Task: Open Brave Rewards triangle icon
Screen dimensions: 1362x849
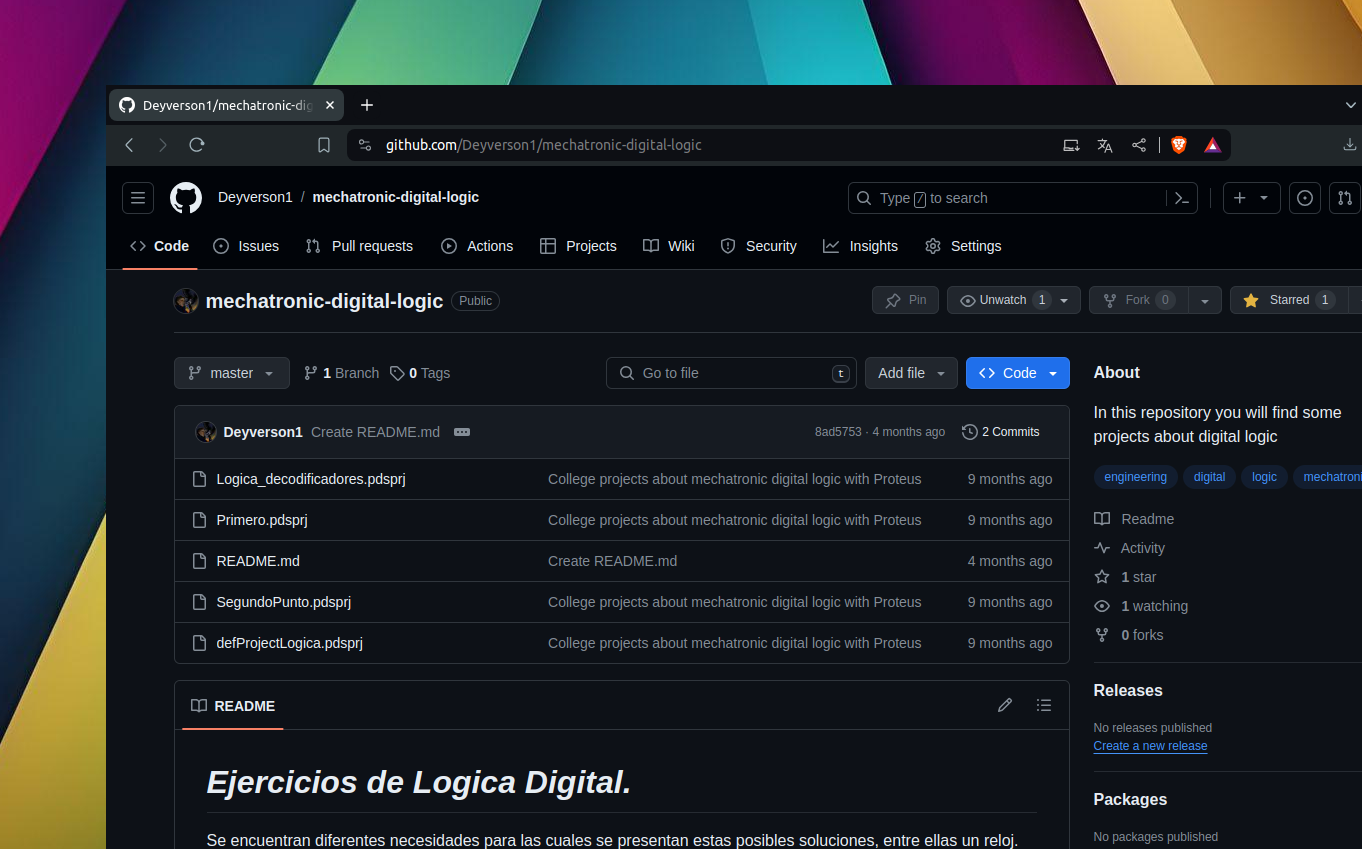Action: coord(1213,145)
